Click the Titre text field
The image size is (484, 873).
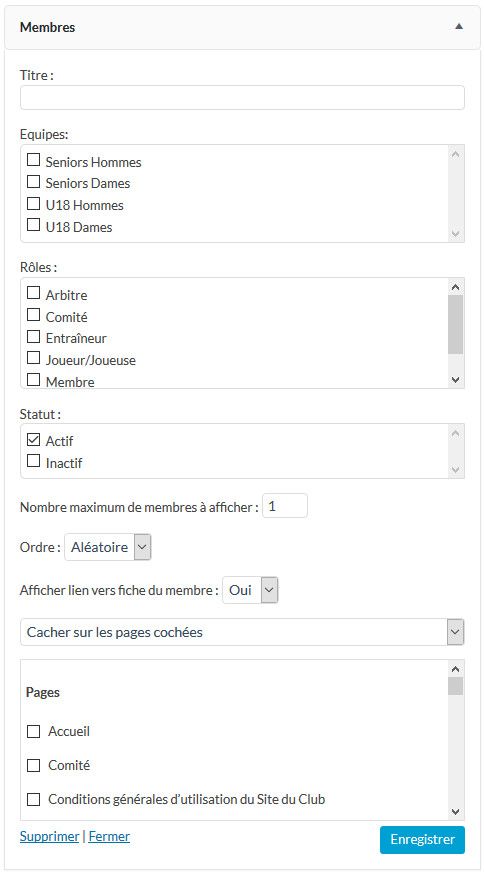click(x=242, y=97)
